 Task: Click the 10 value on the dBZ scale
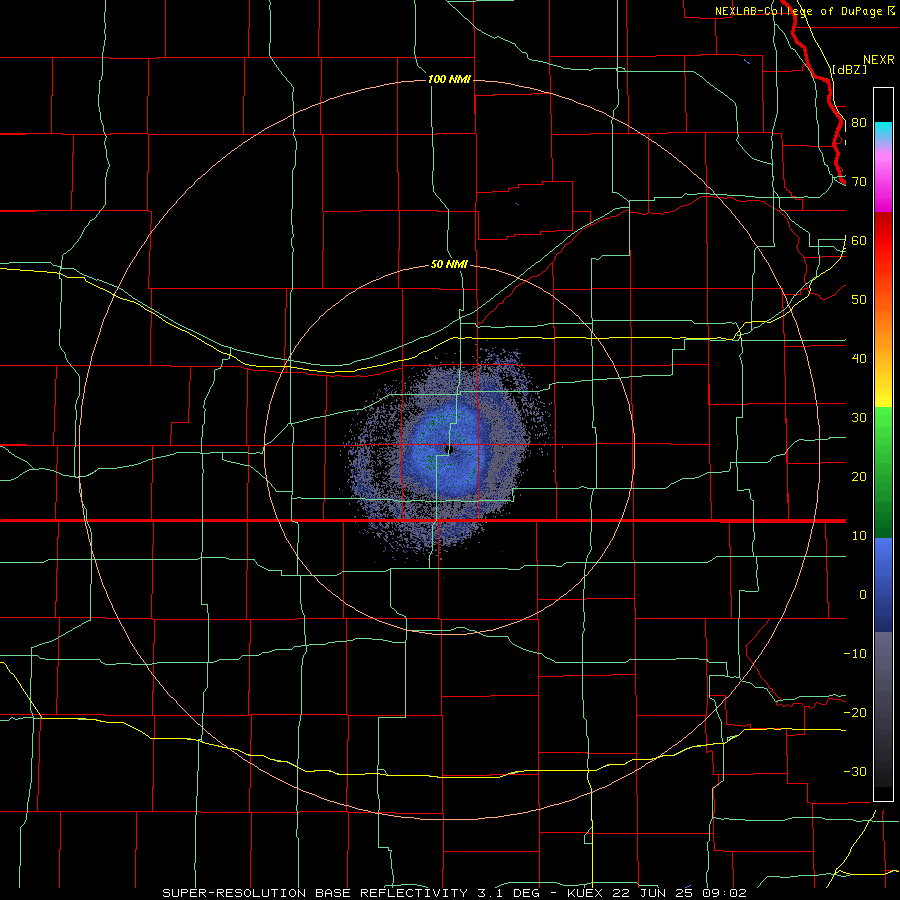pos(859,536)
